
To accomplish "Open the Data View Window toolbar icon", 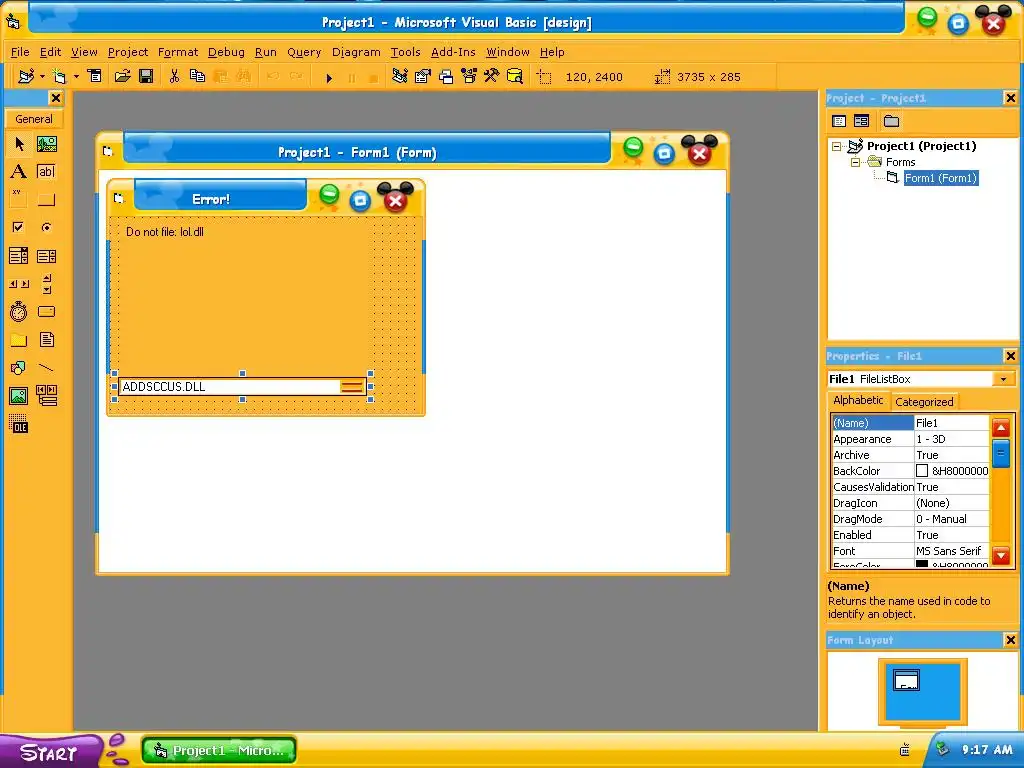I will pos(515,76).
